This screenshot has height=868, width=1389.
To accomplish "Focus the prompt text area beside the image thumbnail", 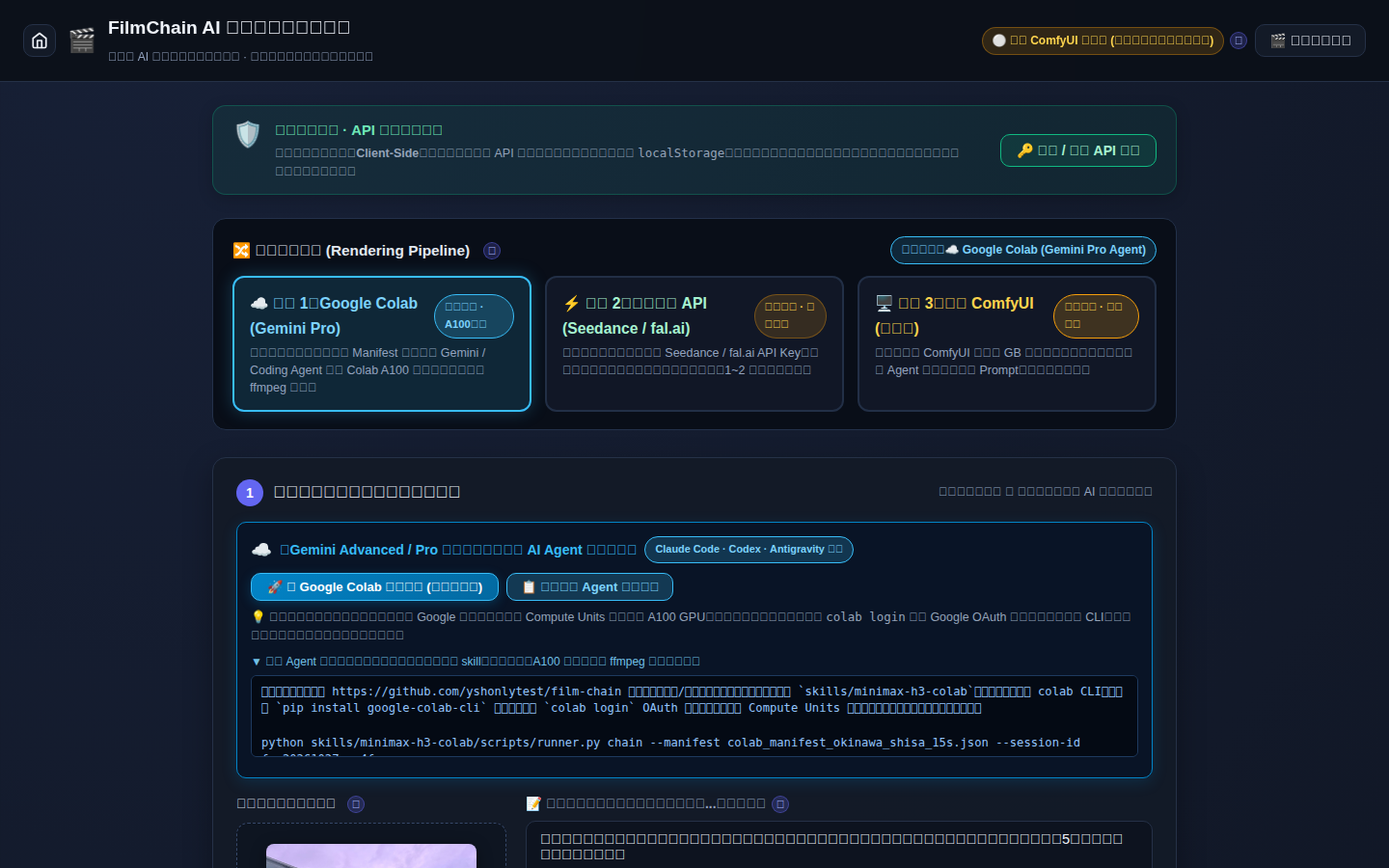I will coord(839,845).
